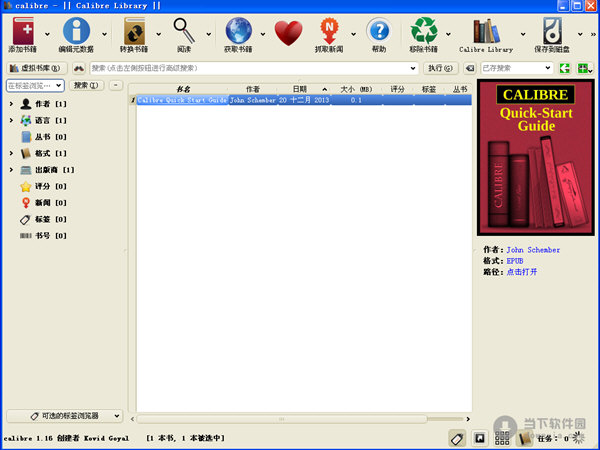Clear the search with the reset icon

pyautogui.click(x=470, y=68)
